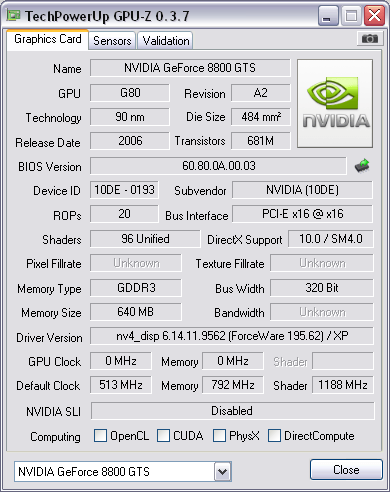This screenshot has height=492, width=390.
Task: Click the Bus Interface field PCI-E x16 @ x16
Action: 302,214
